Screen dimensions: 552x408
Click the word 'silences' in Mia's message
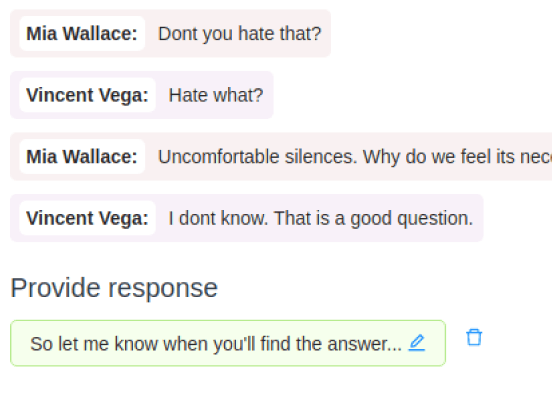click(321, 157)
